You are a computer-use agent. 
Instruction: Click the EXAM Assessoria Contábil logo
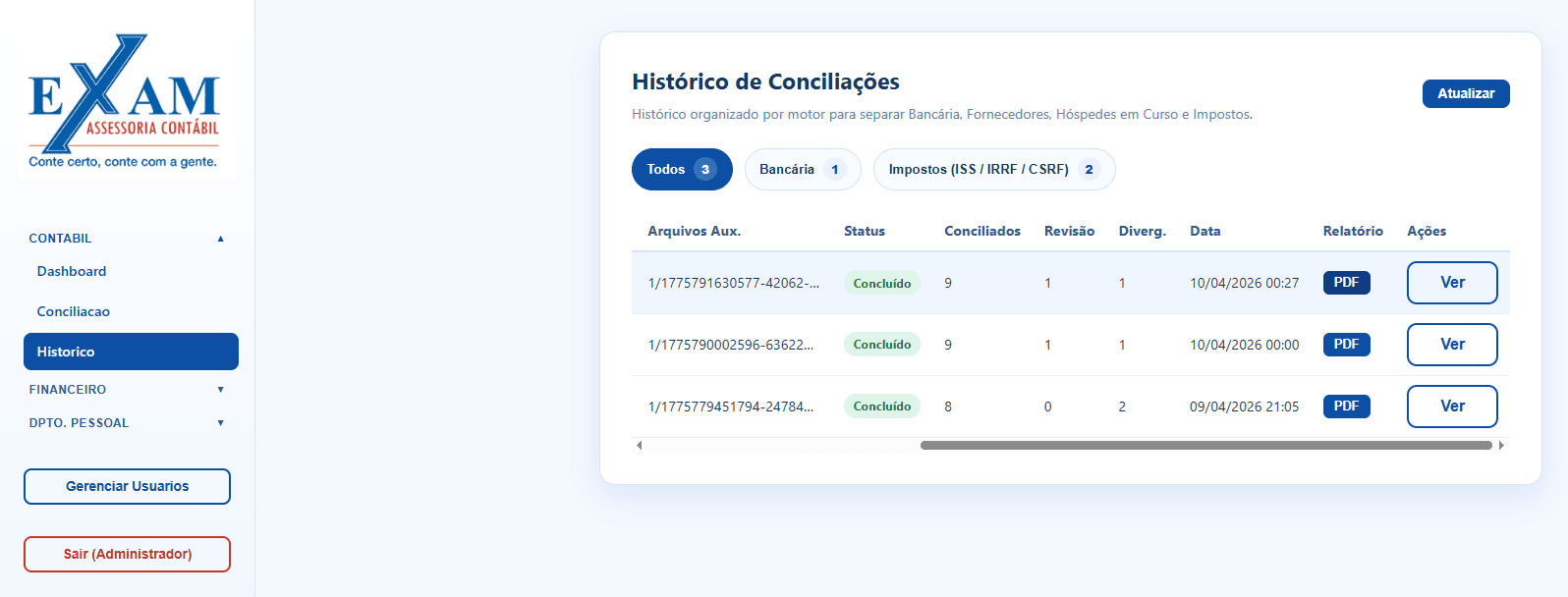tap(125, 102)
